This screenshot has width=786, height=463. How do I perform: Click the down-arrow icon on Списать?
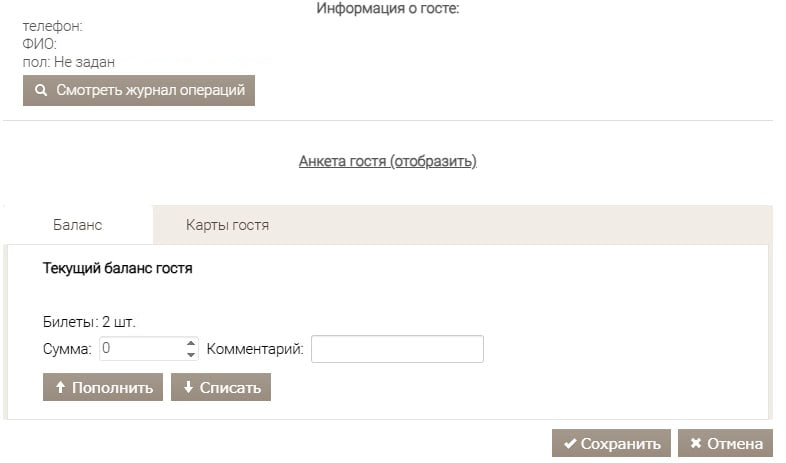(x=188, y=388)
